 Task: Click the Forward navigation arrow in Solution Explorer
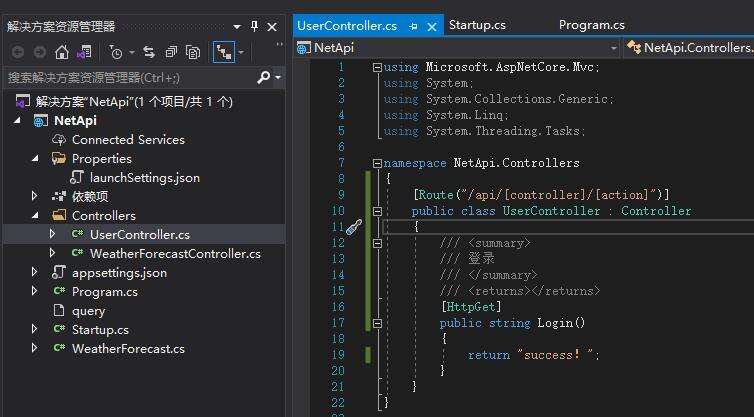(x=39, y=52)
